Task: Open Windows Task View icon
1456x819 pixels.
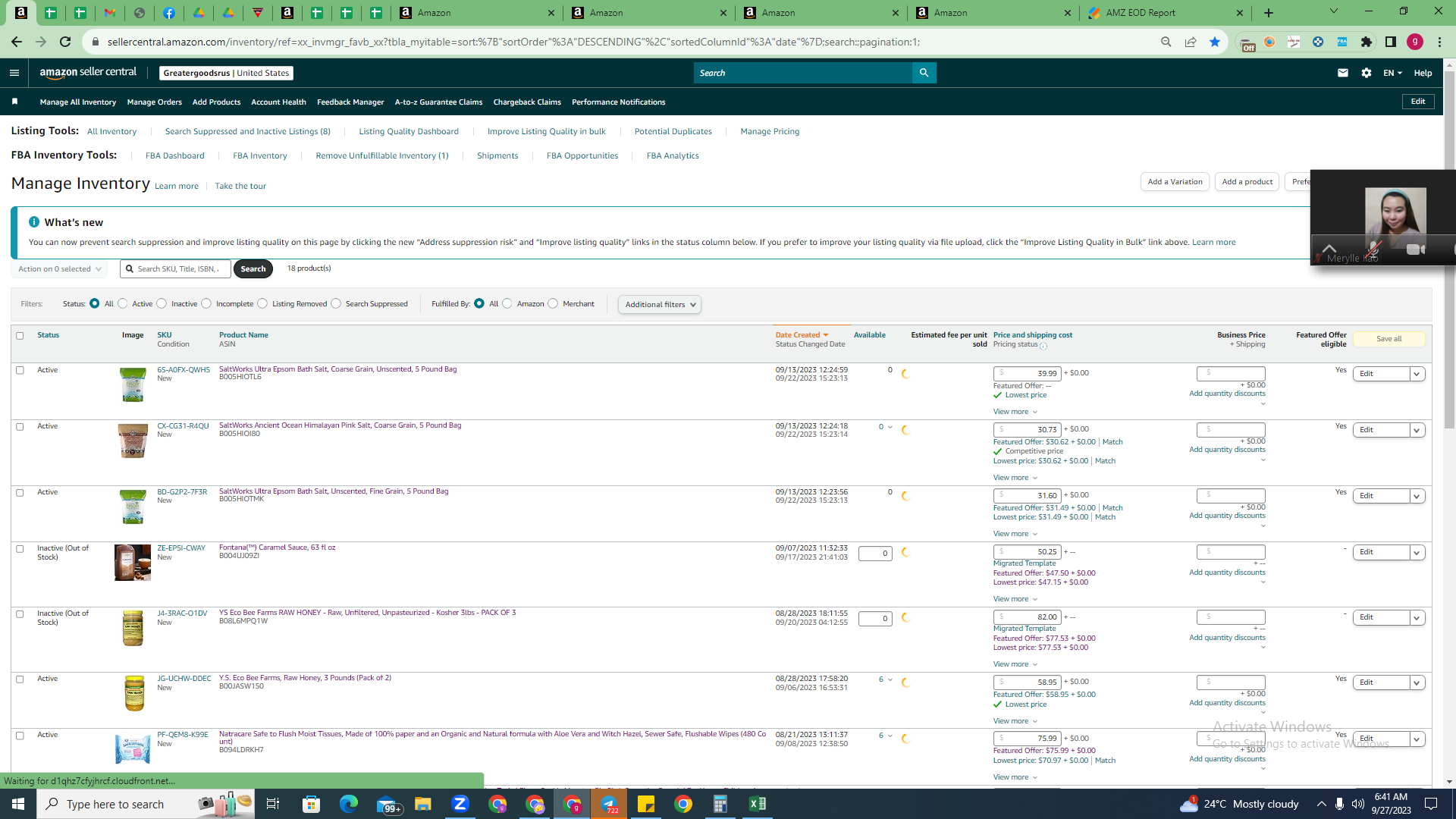Action: pos(273,804)
